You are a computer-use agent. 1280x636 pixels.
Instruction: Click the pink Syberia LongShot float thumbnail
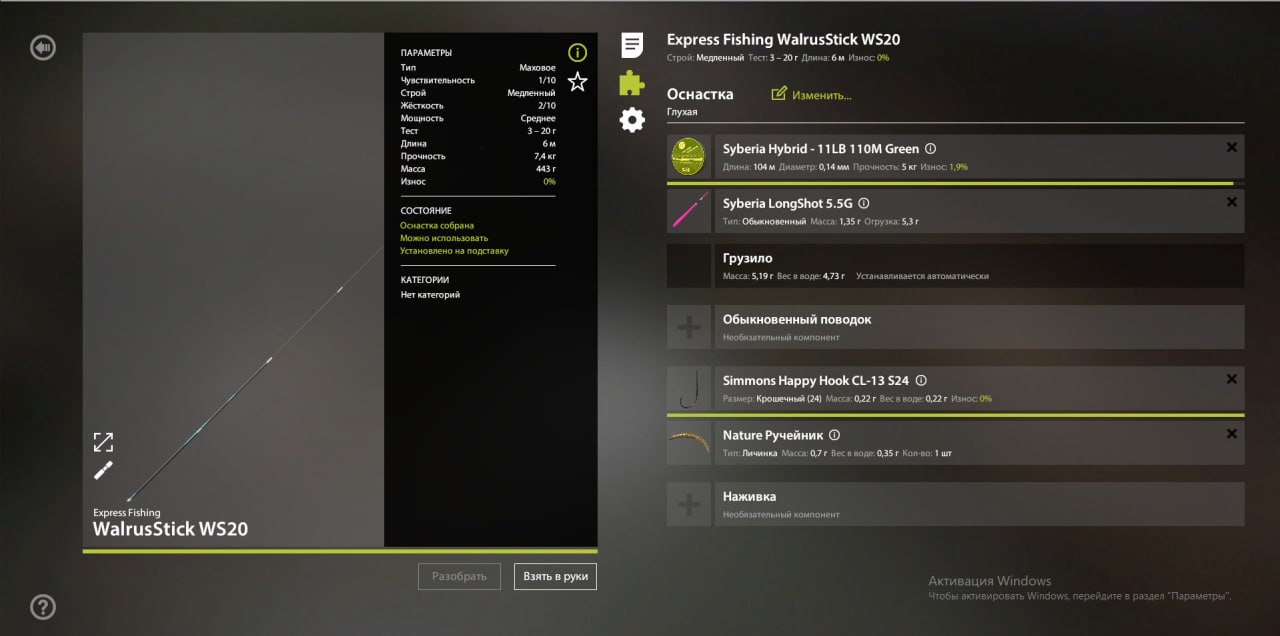click(688, 211)
